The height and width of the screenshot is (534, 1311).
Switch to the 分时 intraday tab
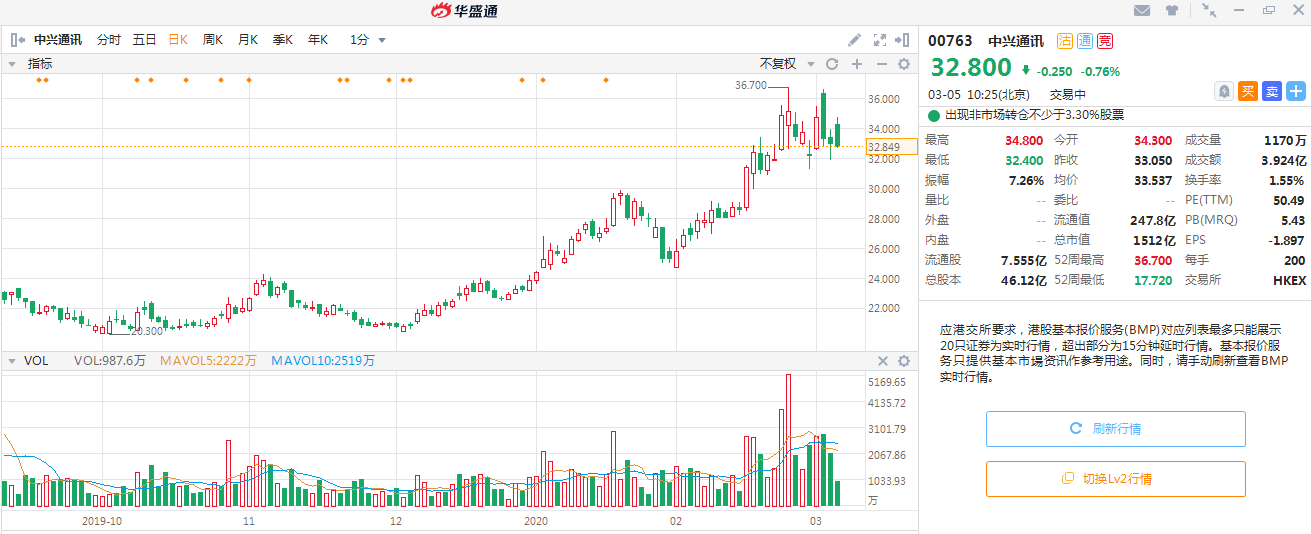[x=108, y=40]
